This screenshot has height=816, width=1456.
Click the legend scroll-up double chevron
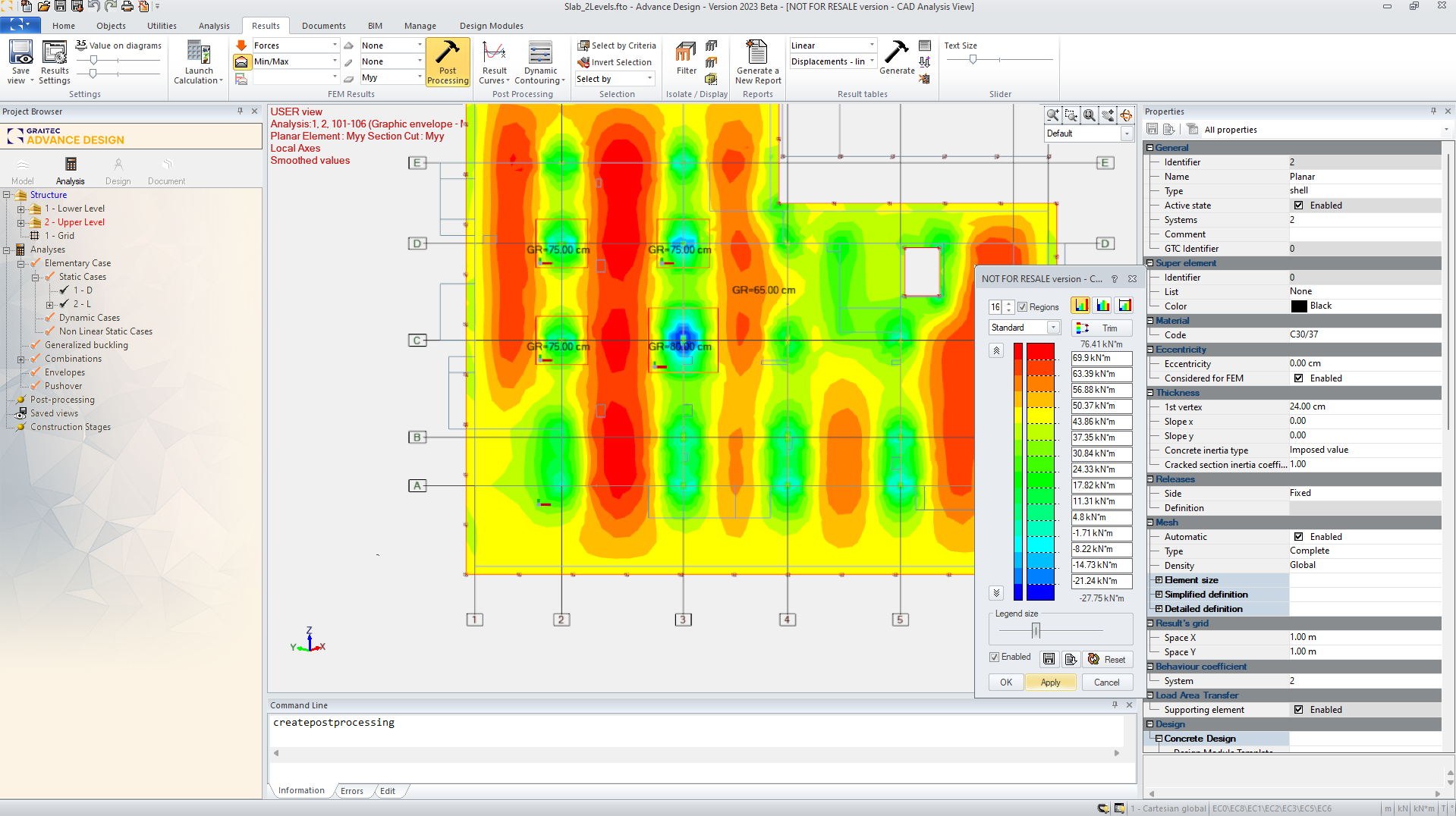(x=996, y=350)
